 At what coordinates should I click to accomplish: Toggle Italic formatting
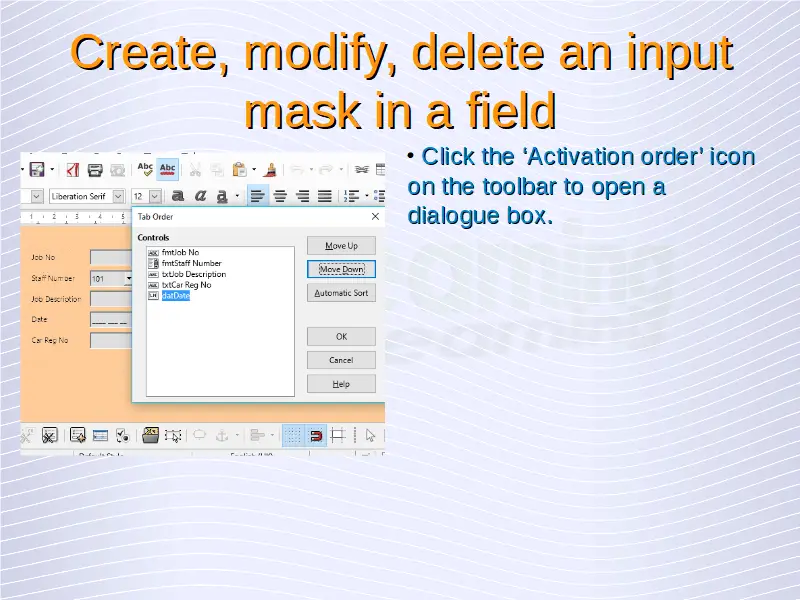(x=200, y=196)
